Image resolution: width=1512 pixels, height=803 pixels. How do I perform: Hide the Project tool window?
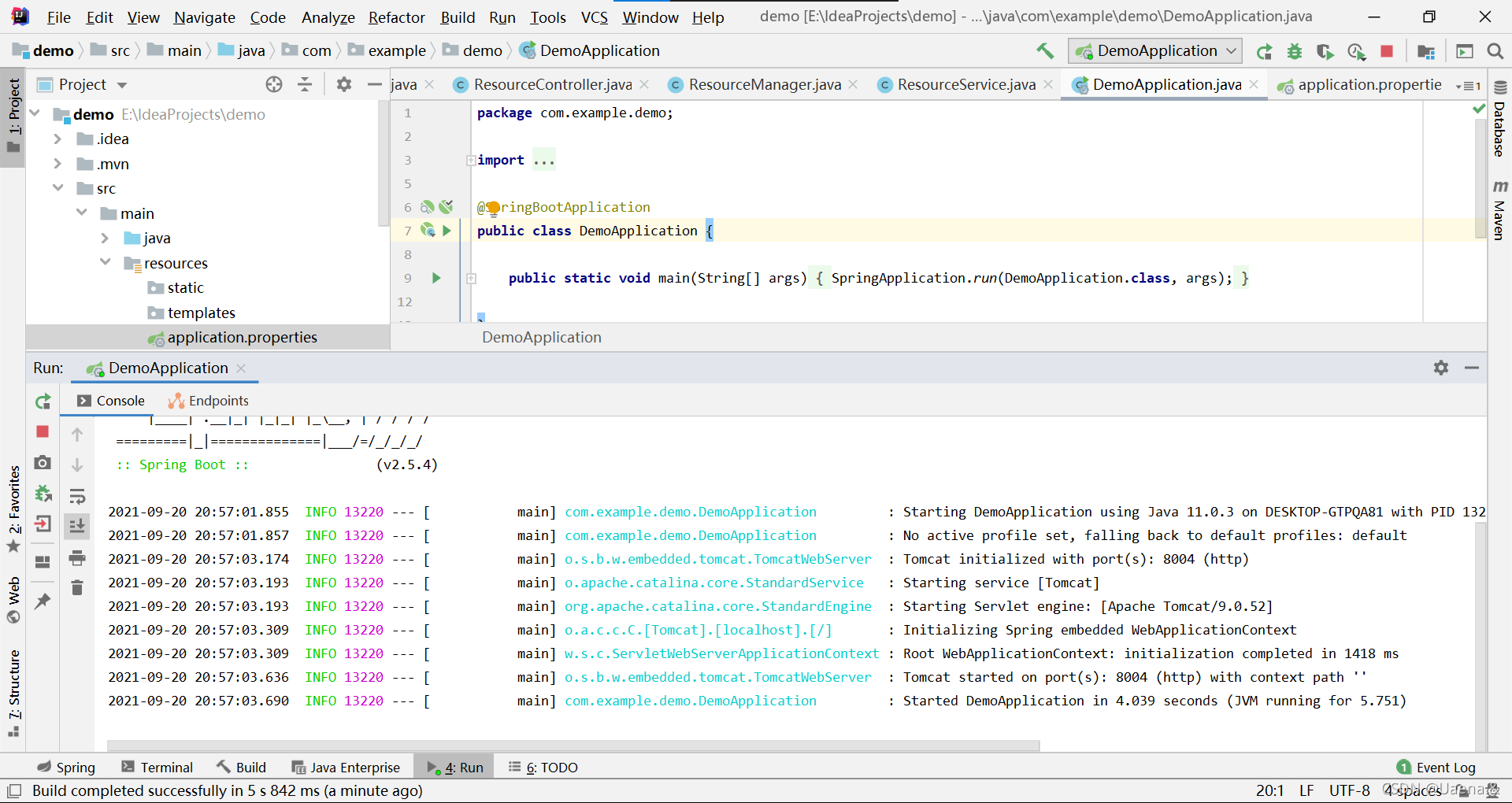coord(375,84)
